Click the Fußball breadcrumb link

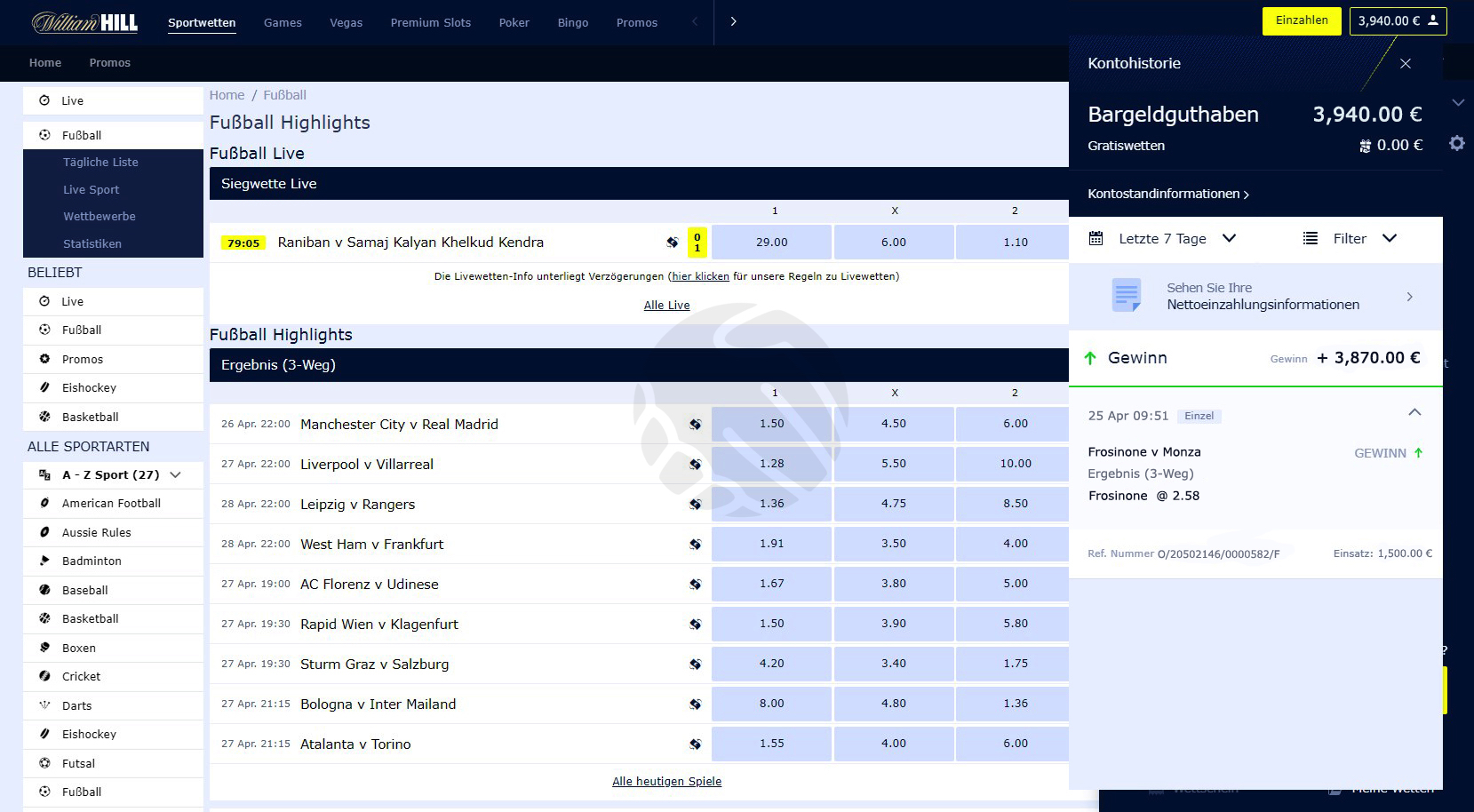pyautogui.click(x=284, y=95)
